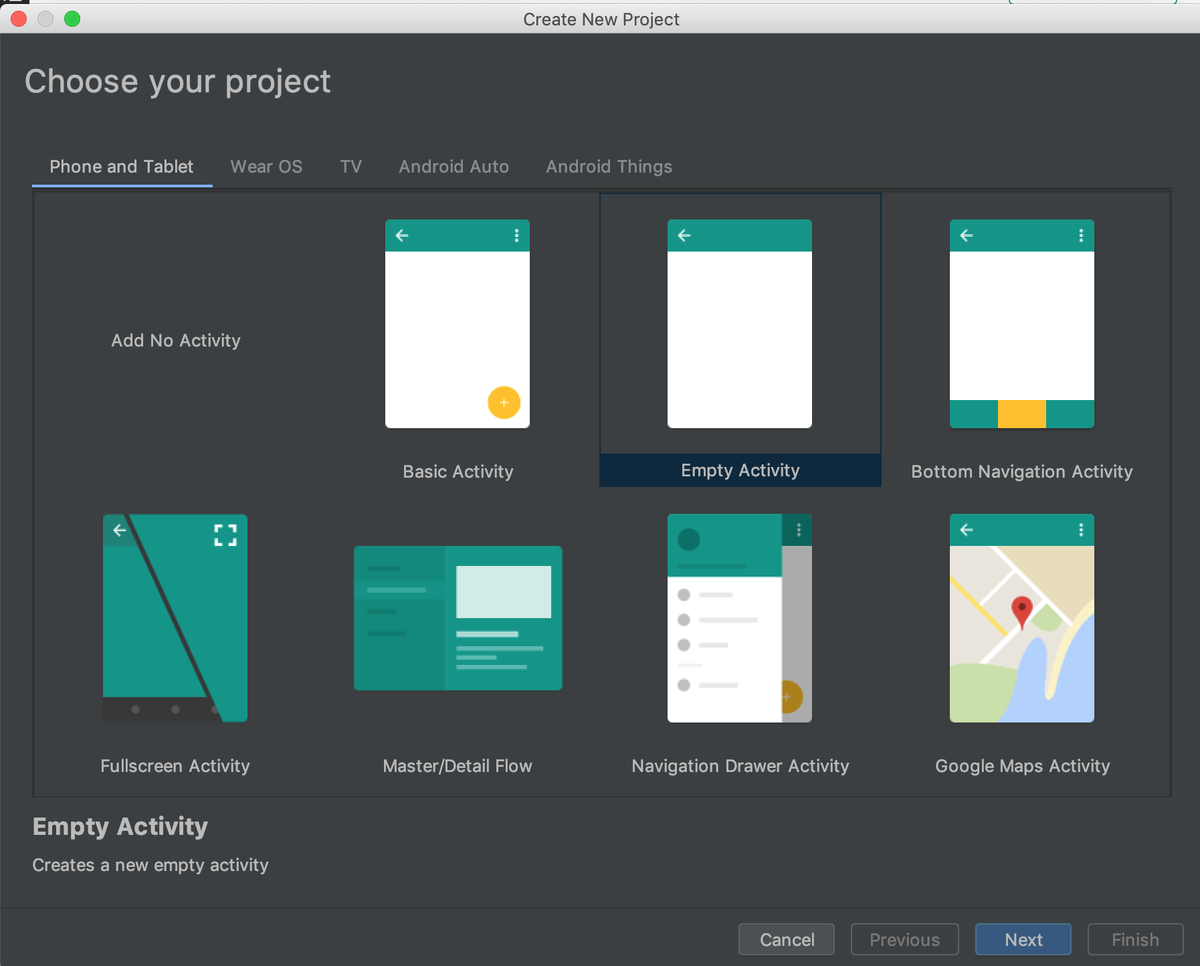Choose the Bottom Navigation Activity template
This screenshot has height=966, width=1200.
pyautogui.click(x=1021, y=323)
